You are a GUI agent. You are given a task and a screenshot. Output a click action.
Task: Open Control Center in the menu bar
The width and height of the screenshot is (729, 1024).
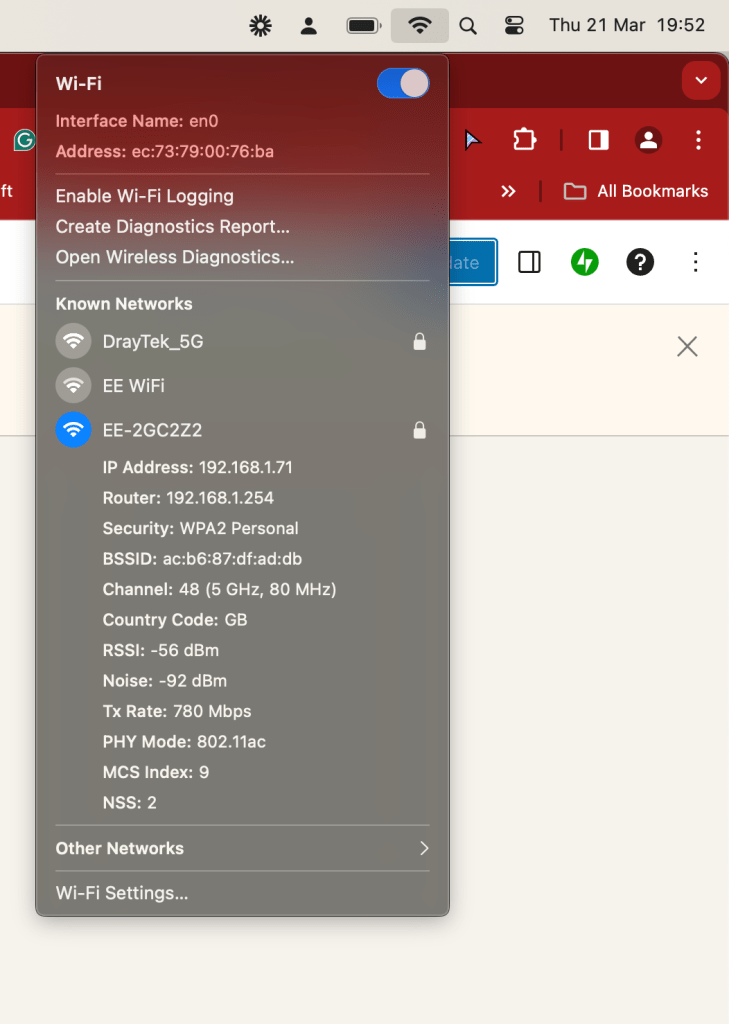coord(514,25)
